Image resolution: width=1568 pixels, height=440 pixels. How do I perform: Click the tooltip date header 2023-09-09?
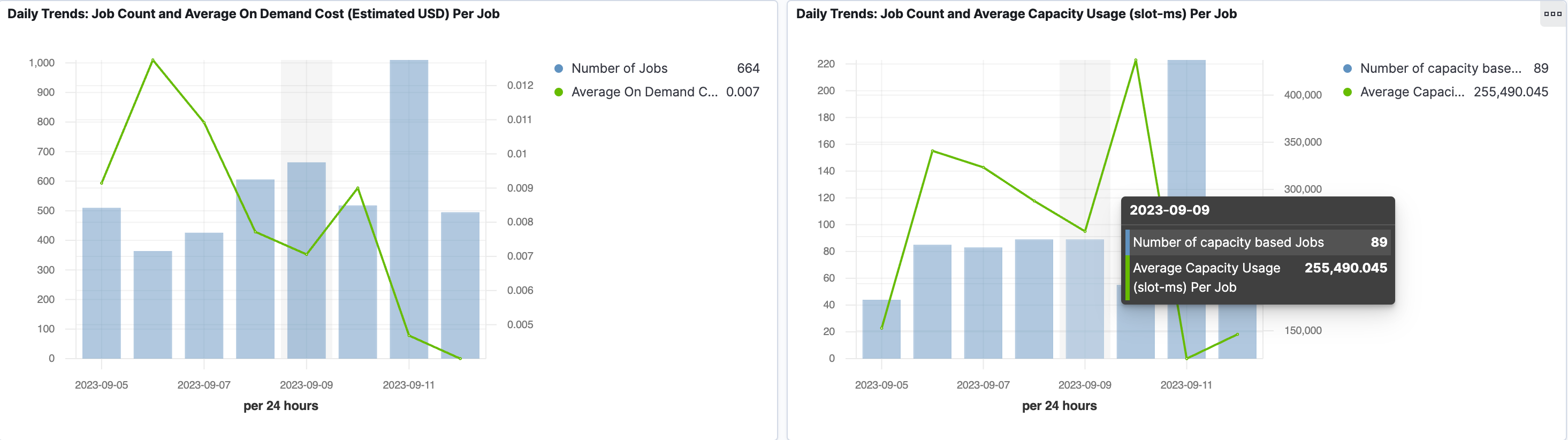tap(1169, 210)
